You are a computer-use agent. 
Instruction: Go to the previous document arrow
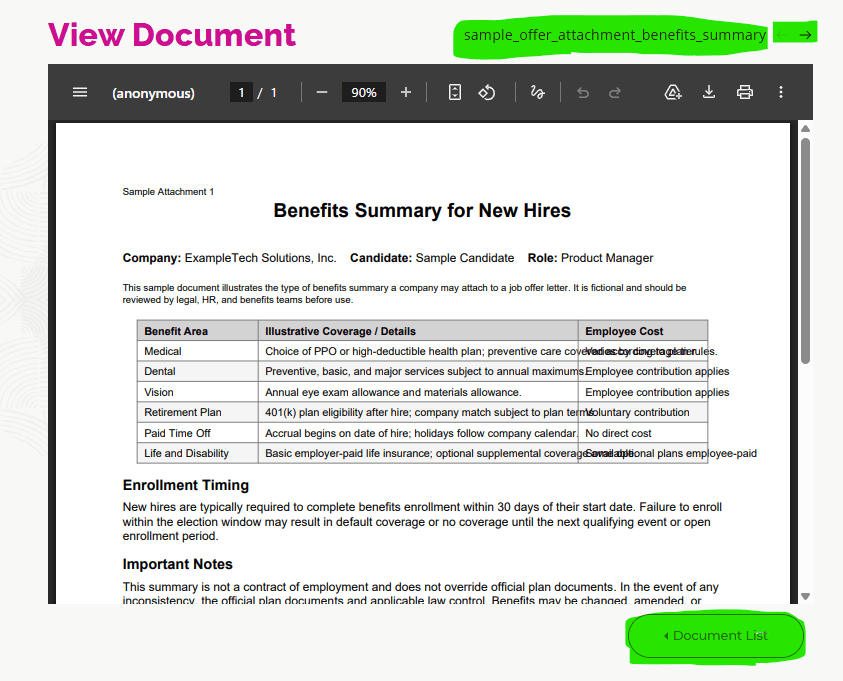click(782, 35)
